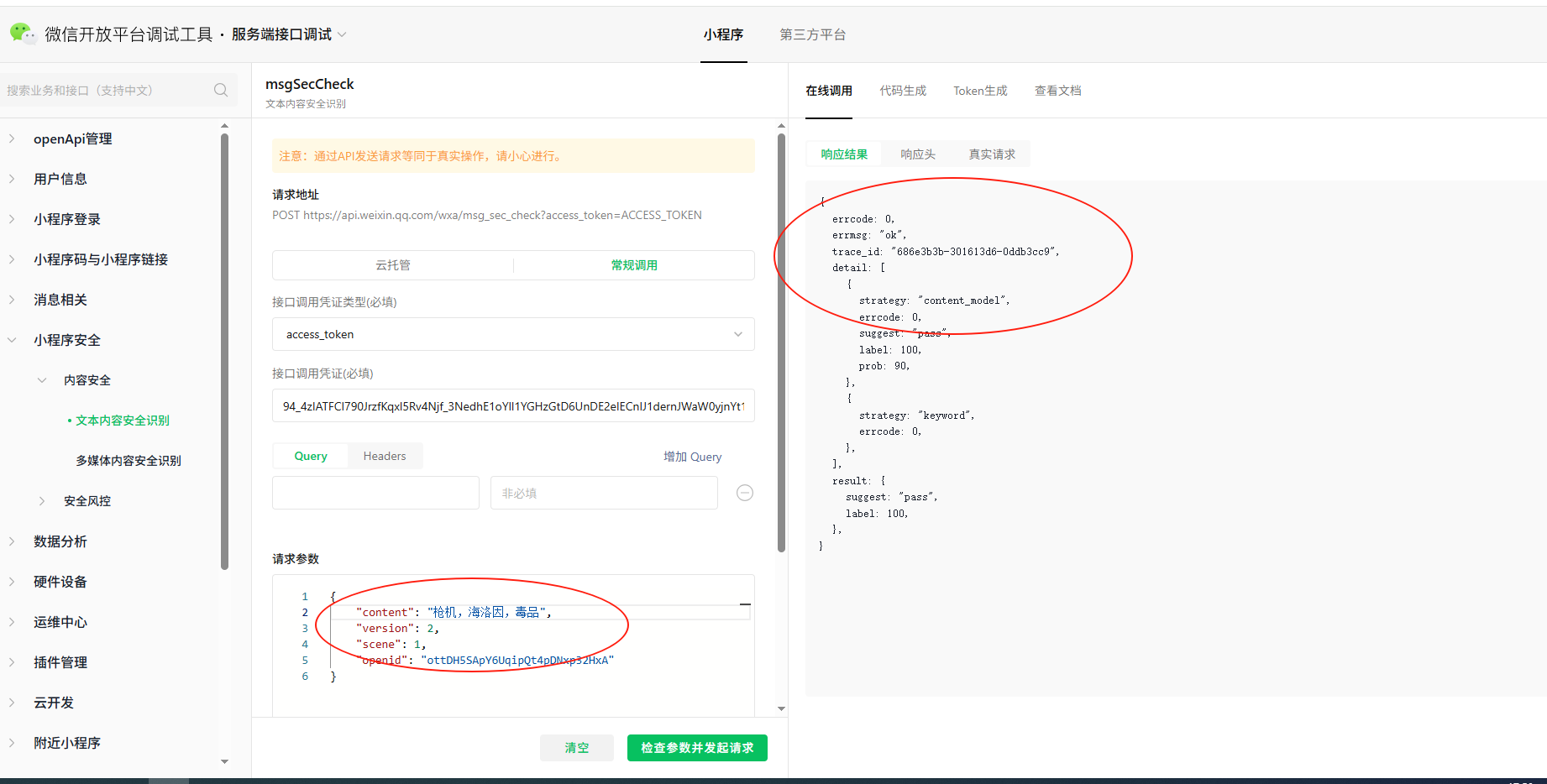The image size is (1547, 784).
Task: Expand the 小程序登录 section
Action: [x=12, y=219]
